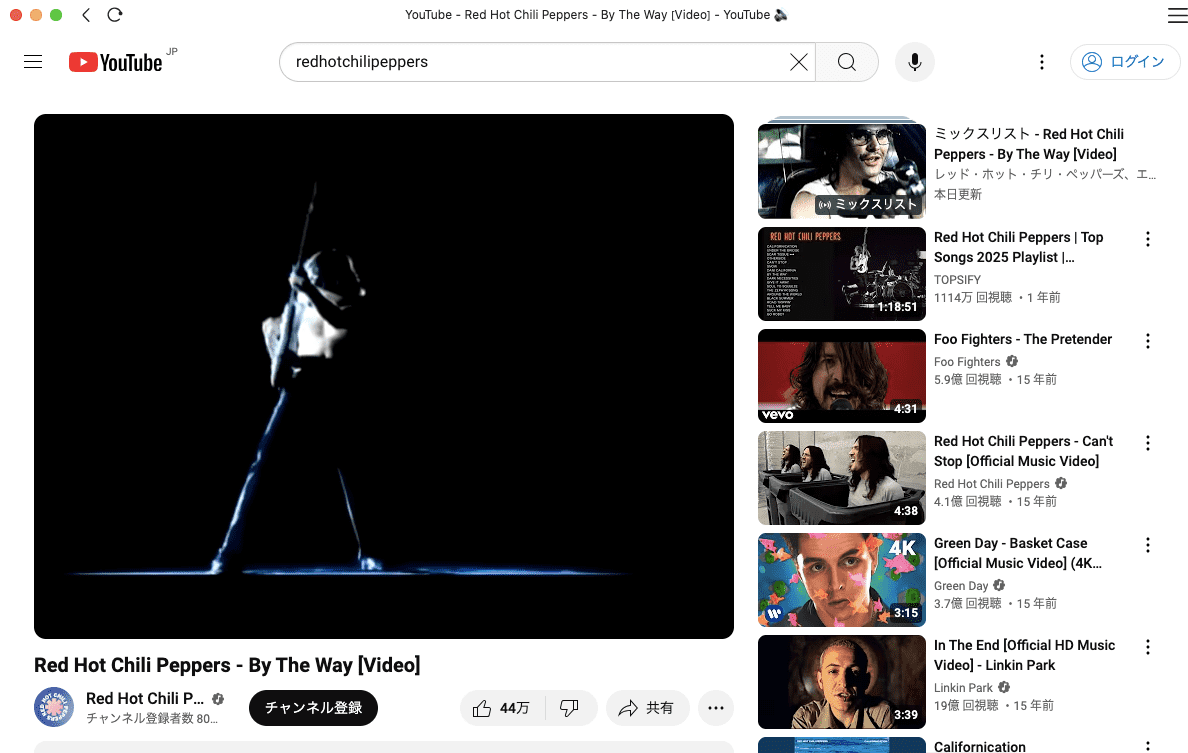Subscribe via the チャンネル登録 button

[313, 707]
